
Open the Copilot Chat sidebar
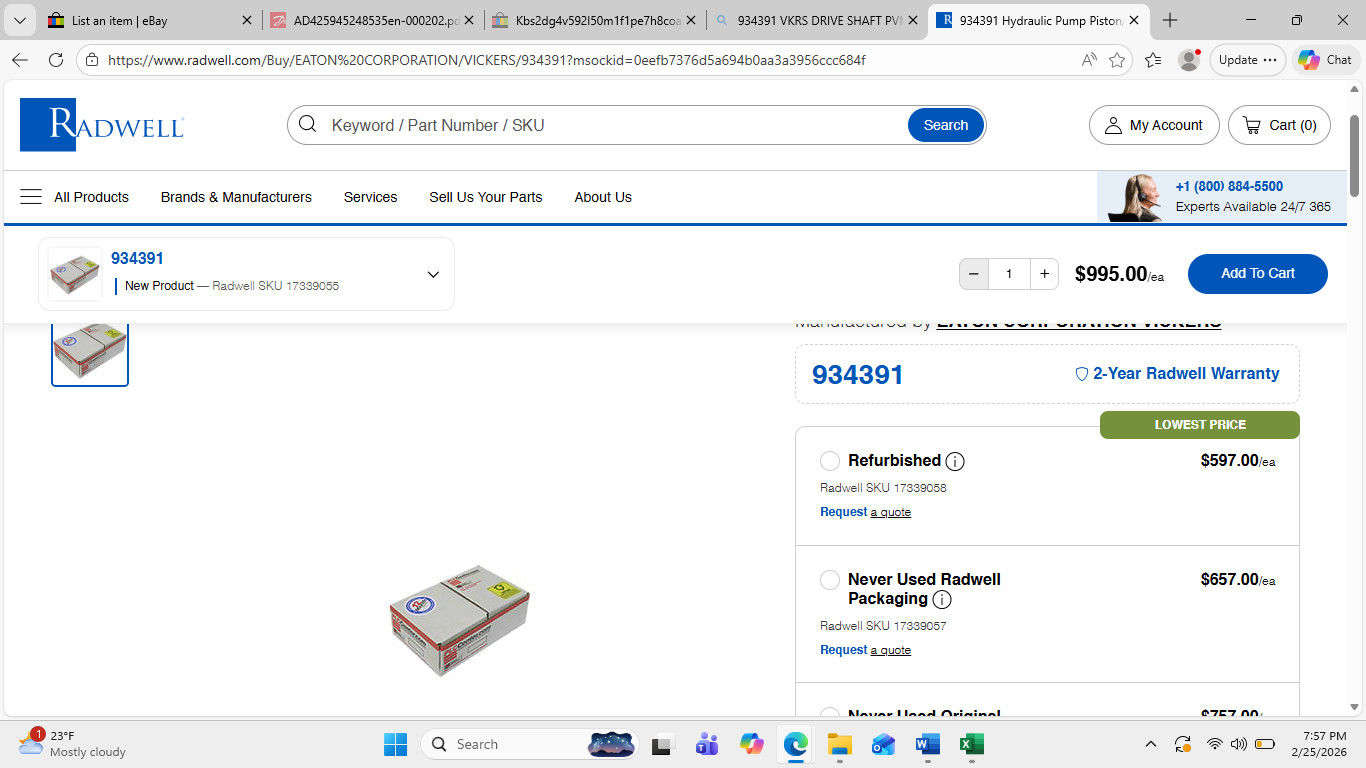pos(1325,60)
